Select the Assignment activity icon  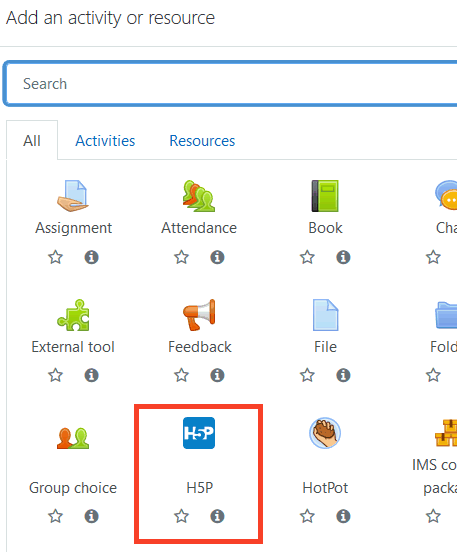(x=73, y=196)
